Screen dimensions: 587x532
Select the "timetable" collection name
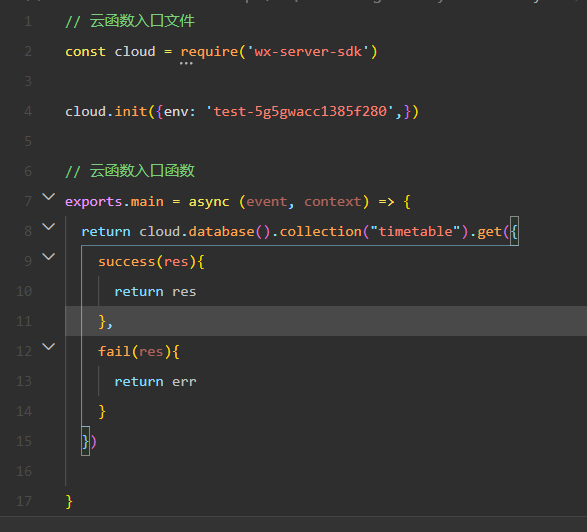415,231
